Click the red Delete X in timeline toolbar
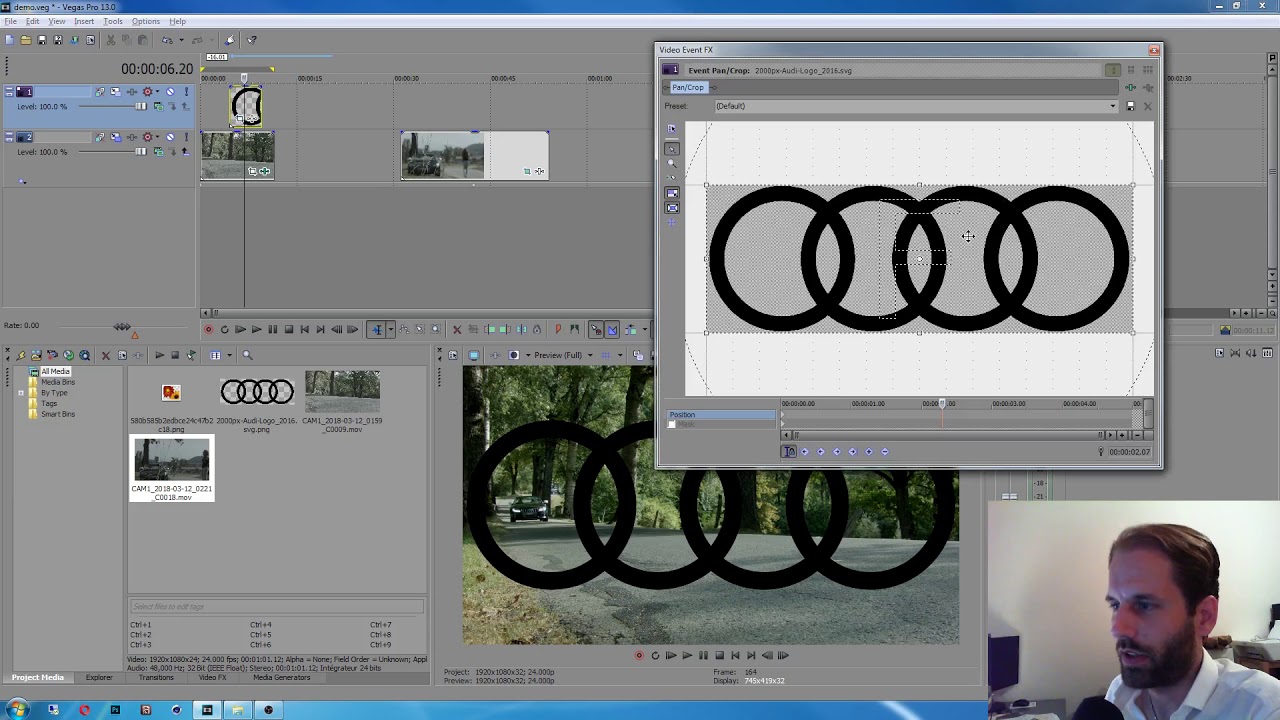This screenshot has width=1280, height=720. 457,329
